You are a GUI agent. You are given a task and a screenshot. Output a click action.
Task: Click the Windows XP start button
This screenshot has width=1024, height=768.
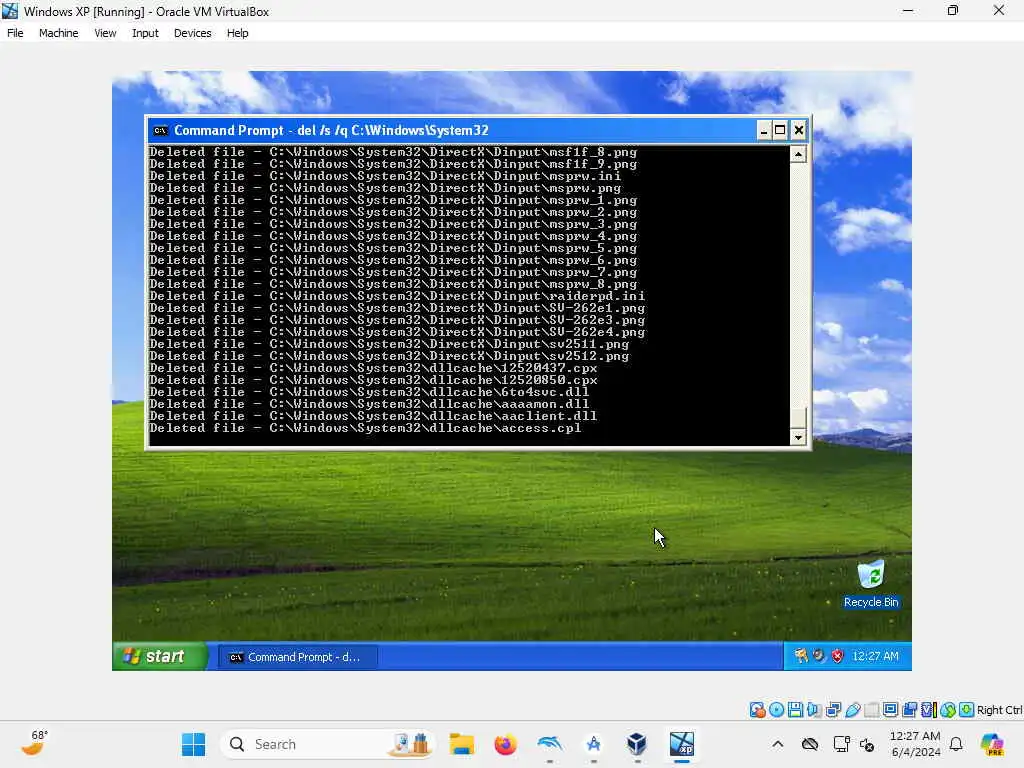click(x=161, y=656)
